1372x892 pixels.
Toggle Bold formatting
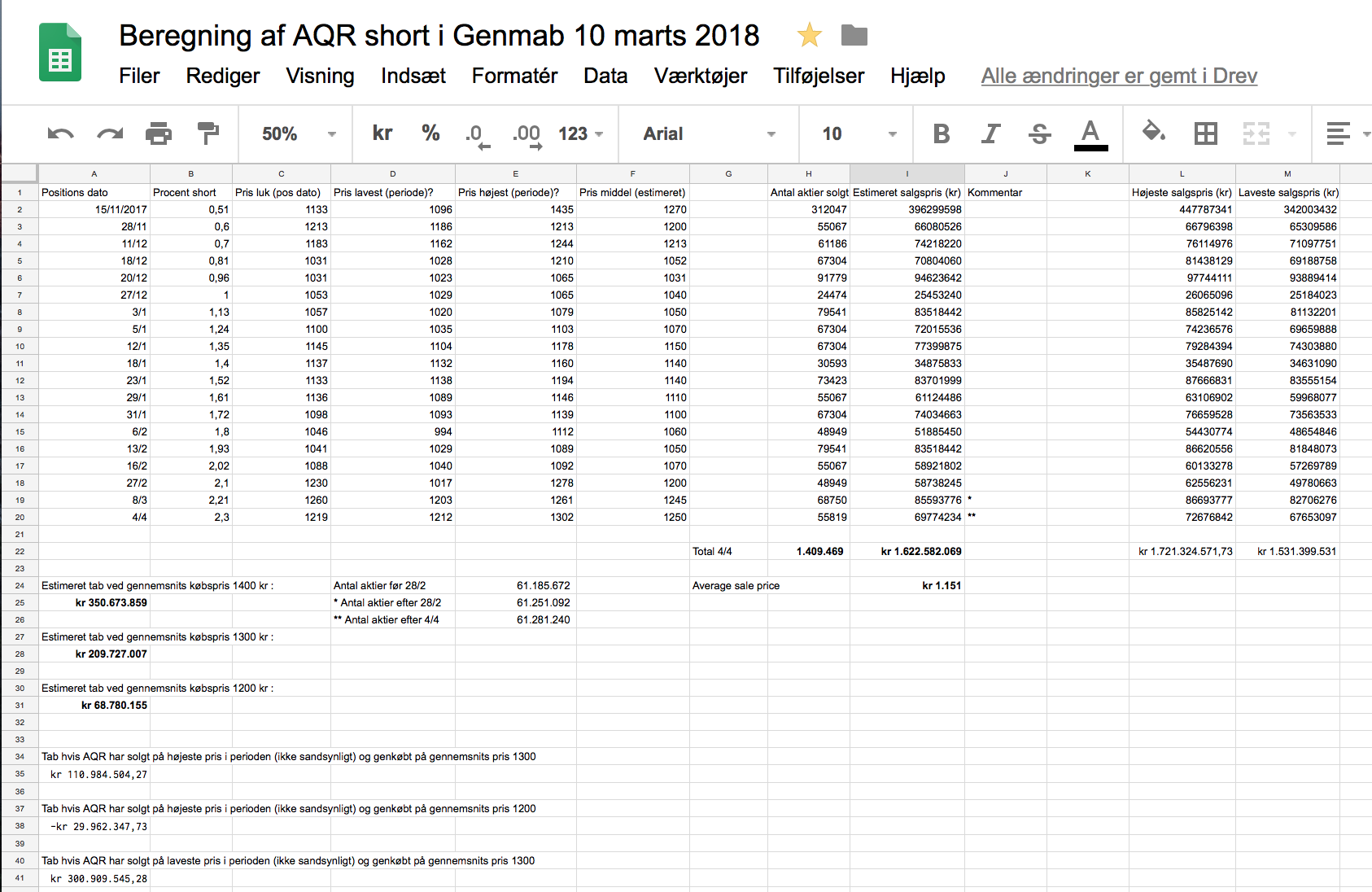tap(942, 133)
